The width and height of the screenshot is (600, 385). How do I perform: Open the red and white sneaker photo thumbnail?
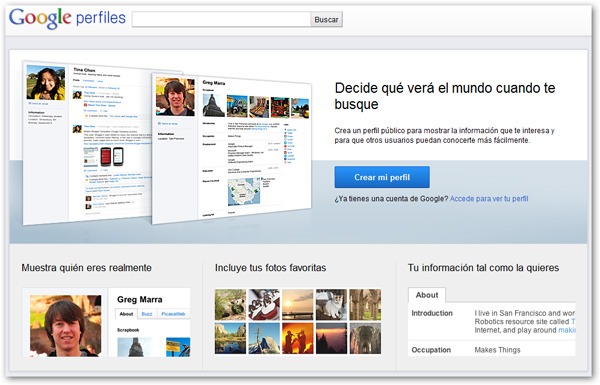[264, 305]
